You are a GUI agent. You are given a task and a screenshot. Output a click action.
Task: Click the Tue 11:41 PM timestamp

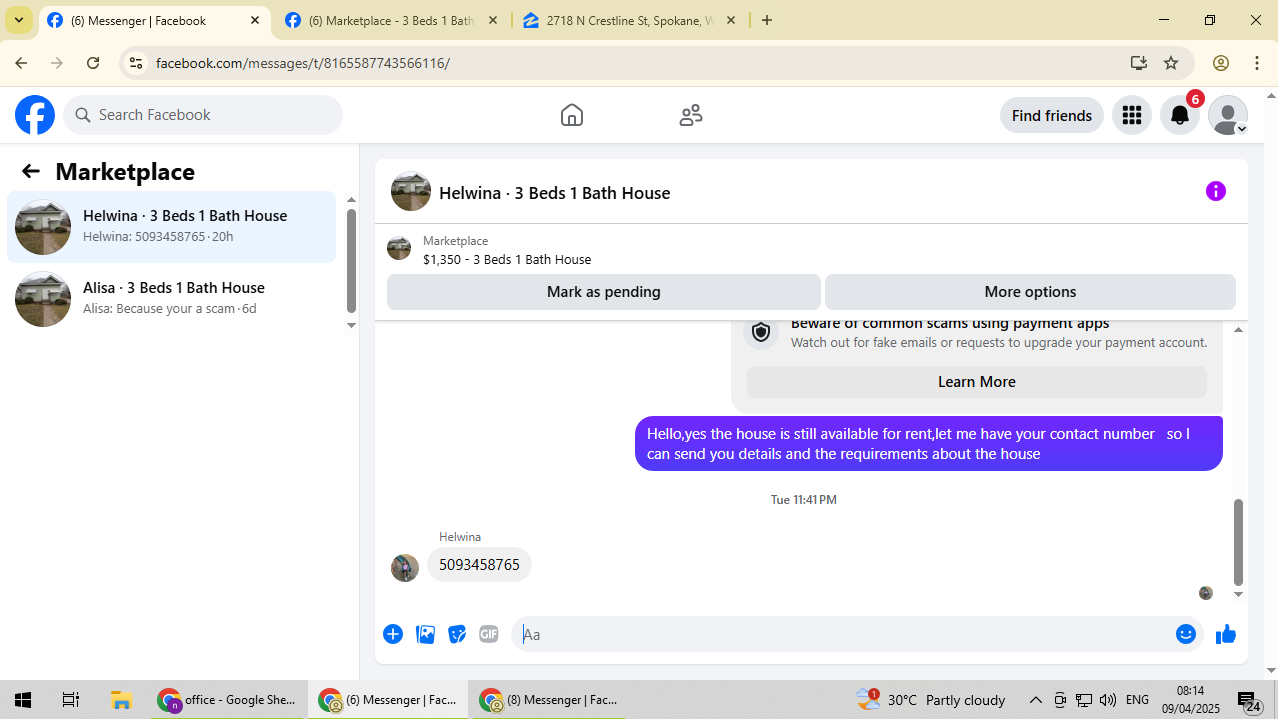(804, 499)
